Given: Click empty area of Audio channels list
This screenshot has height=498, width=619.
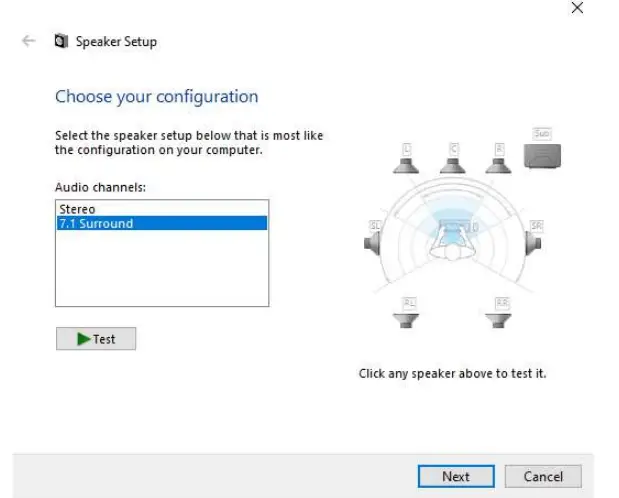Looking at the screenshot, I should 161,268.
